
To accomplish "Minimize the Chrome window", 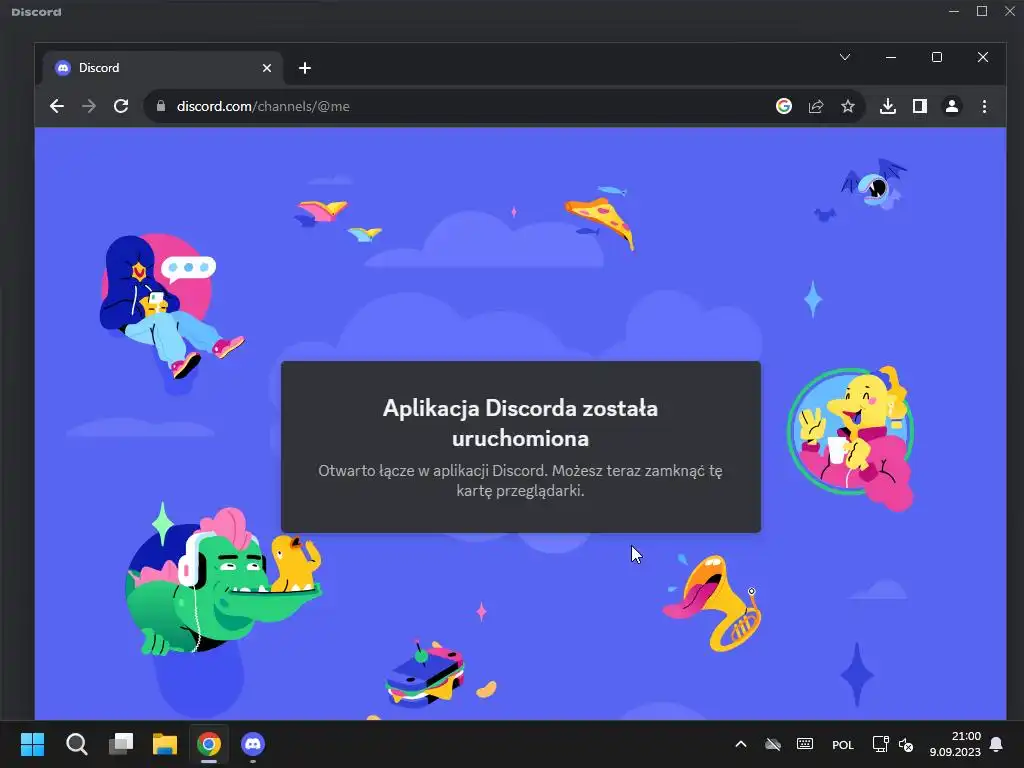I will (x=891, y=57).
